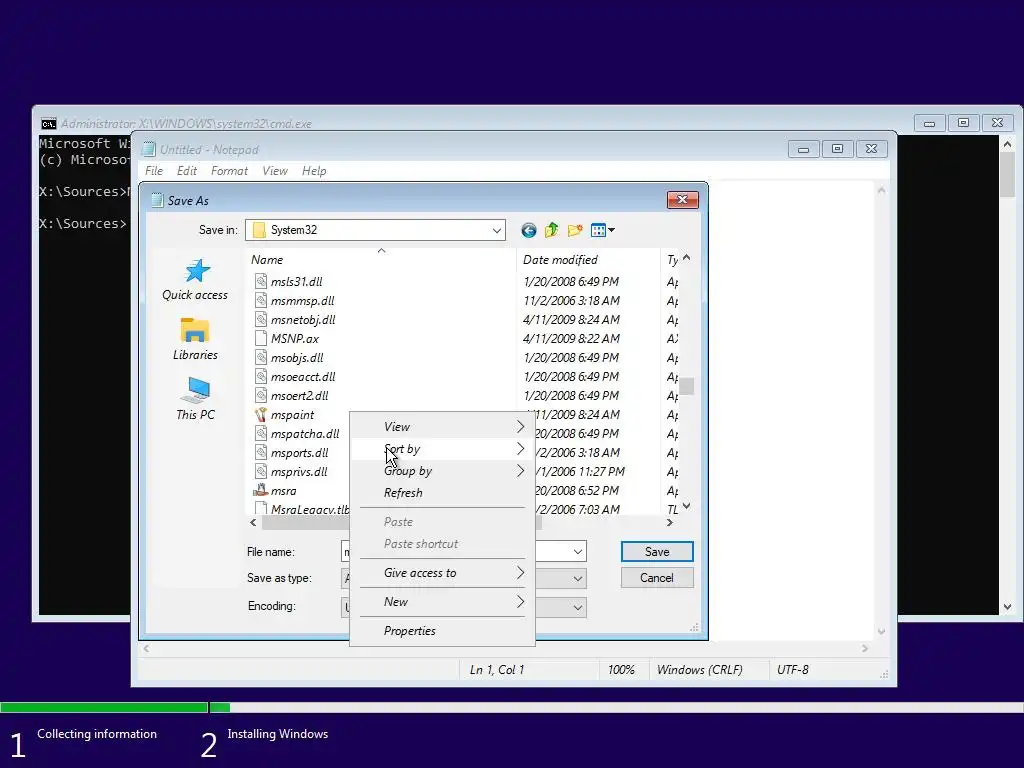The image size is (1024, 768).
Task: Click the msls31.dll file icon
Action: (x=261, y=281)
